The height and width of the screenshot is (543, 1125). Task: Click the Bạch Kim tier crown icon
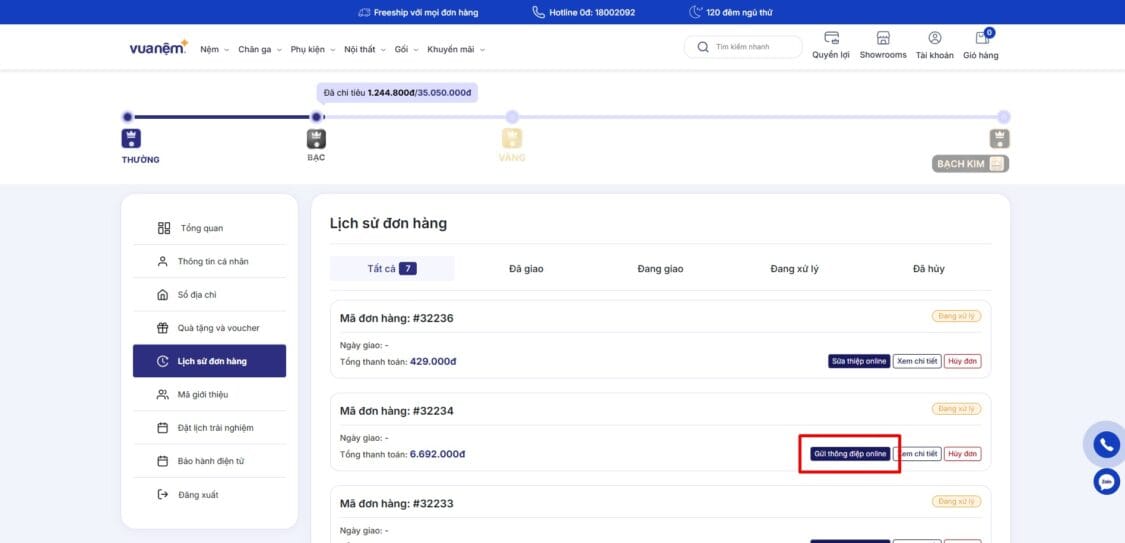pos(999,138)
